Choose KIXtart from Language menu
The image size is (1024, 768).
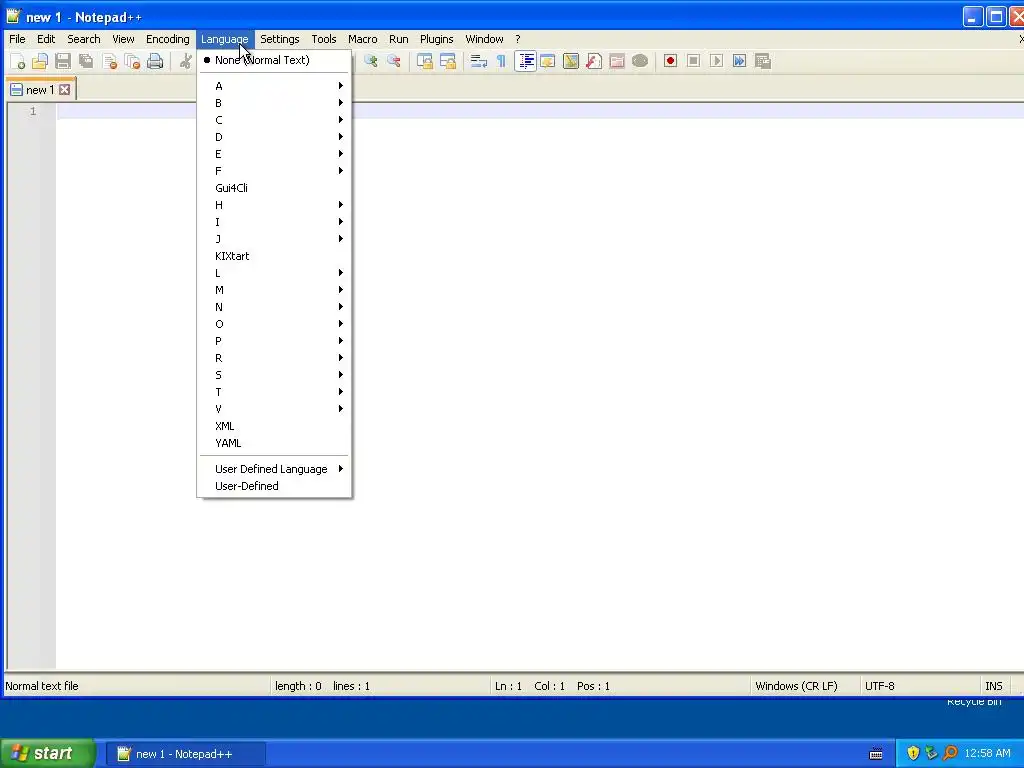point(274,256)
